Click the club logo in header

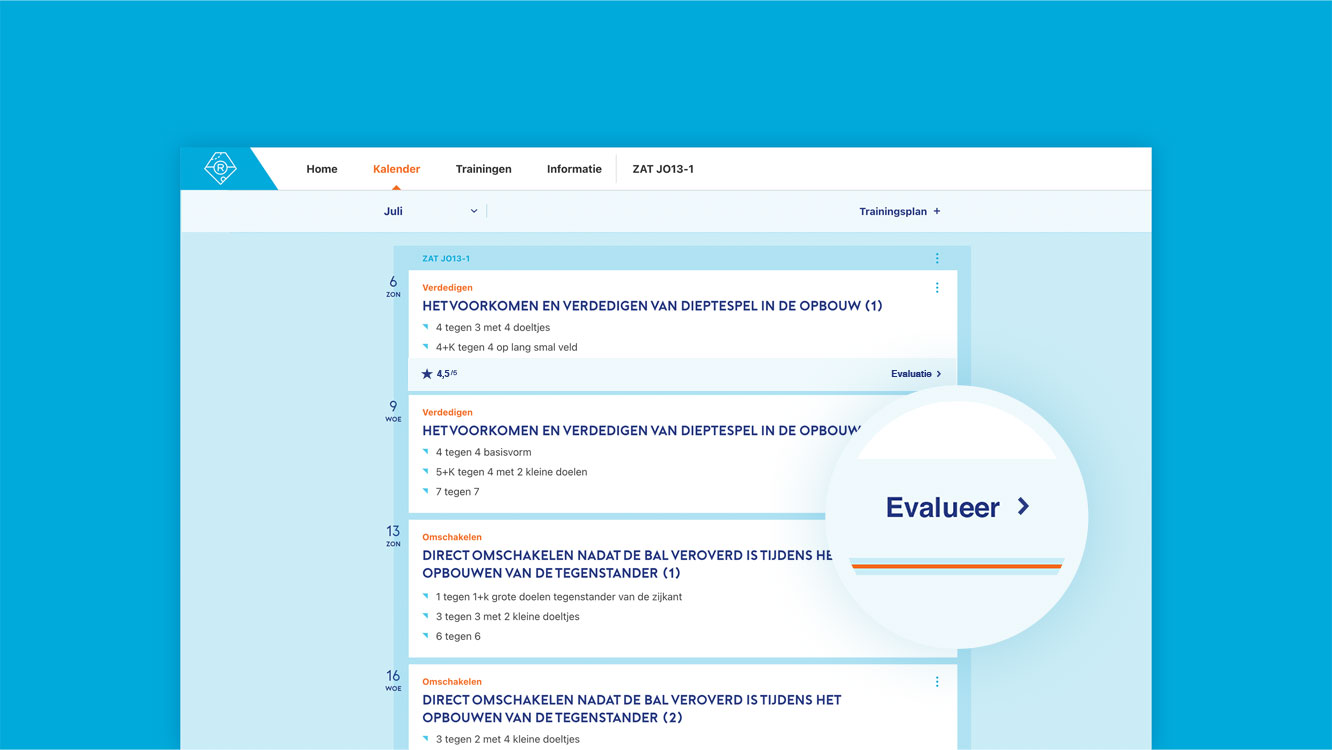tap(220, 168)
